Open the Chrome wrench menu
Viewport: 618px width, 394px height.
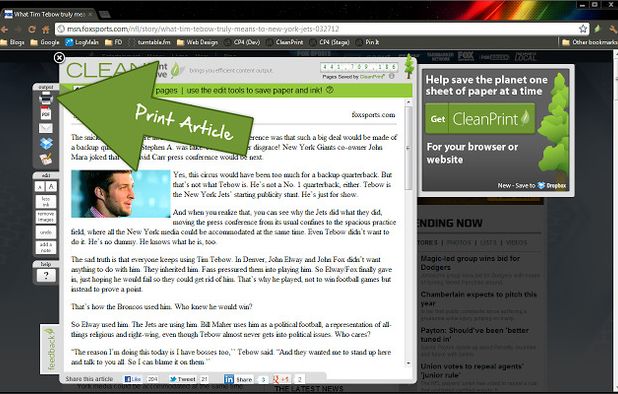point(612,29)
